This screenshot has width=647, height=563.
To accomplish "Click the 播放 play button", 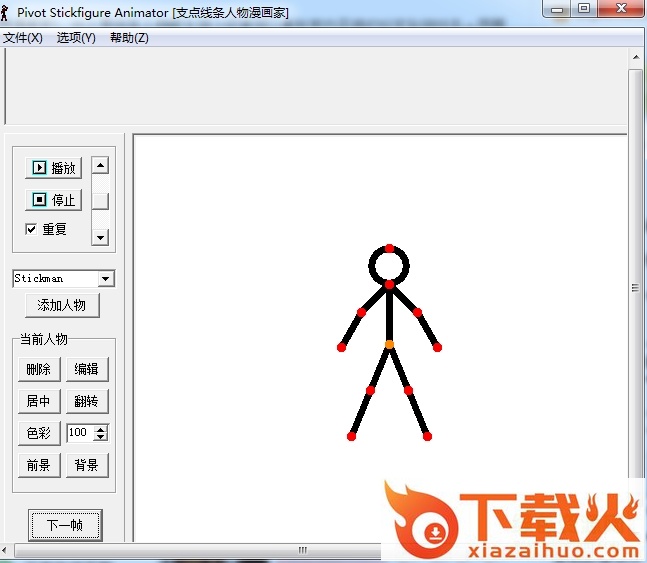I will click(54, 168).
